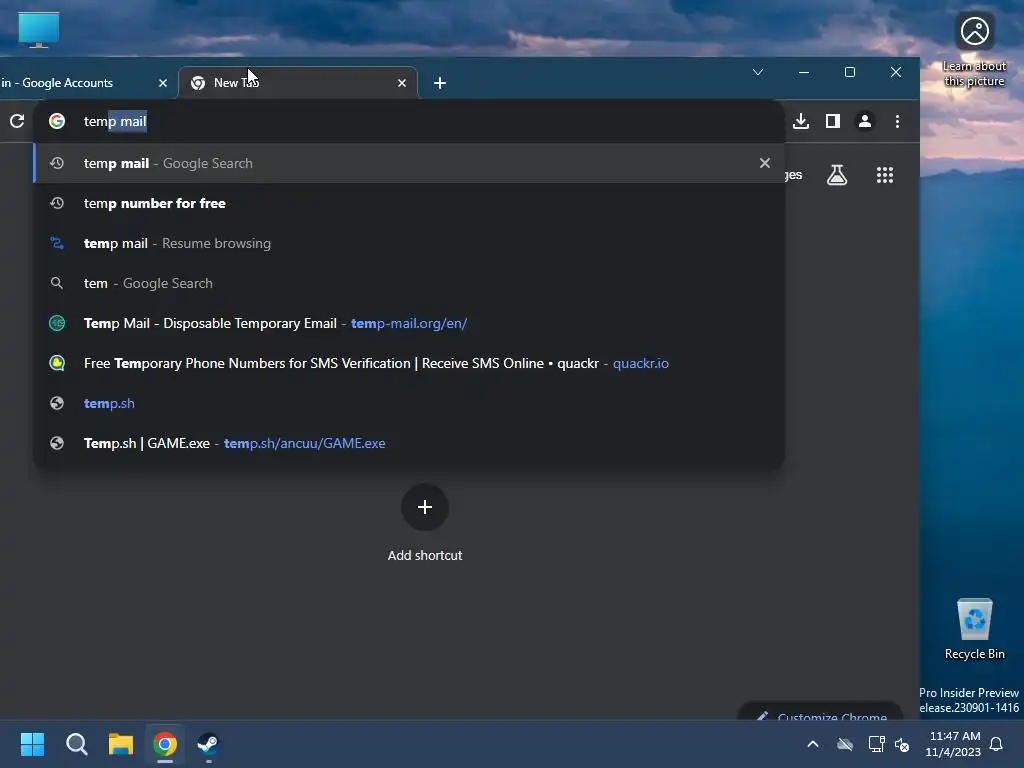Screen dimensions: 1024x768
Task: Click the network icon in the system tray
Action: point(876,744)
